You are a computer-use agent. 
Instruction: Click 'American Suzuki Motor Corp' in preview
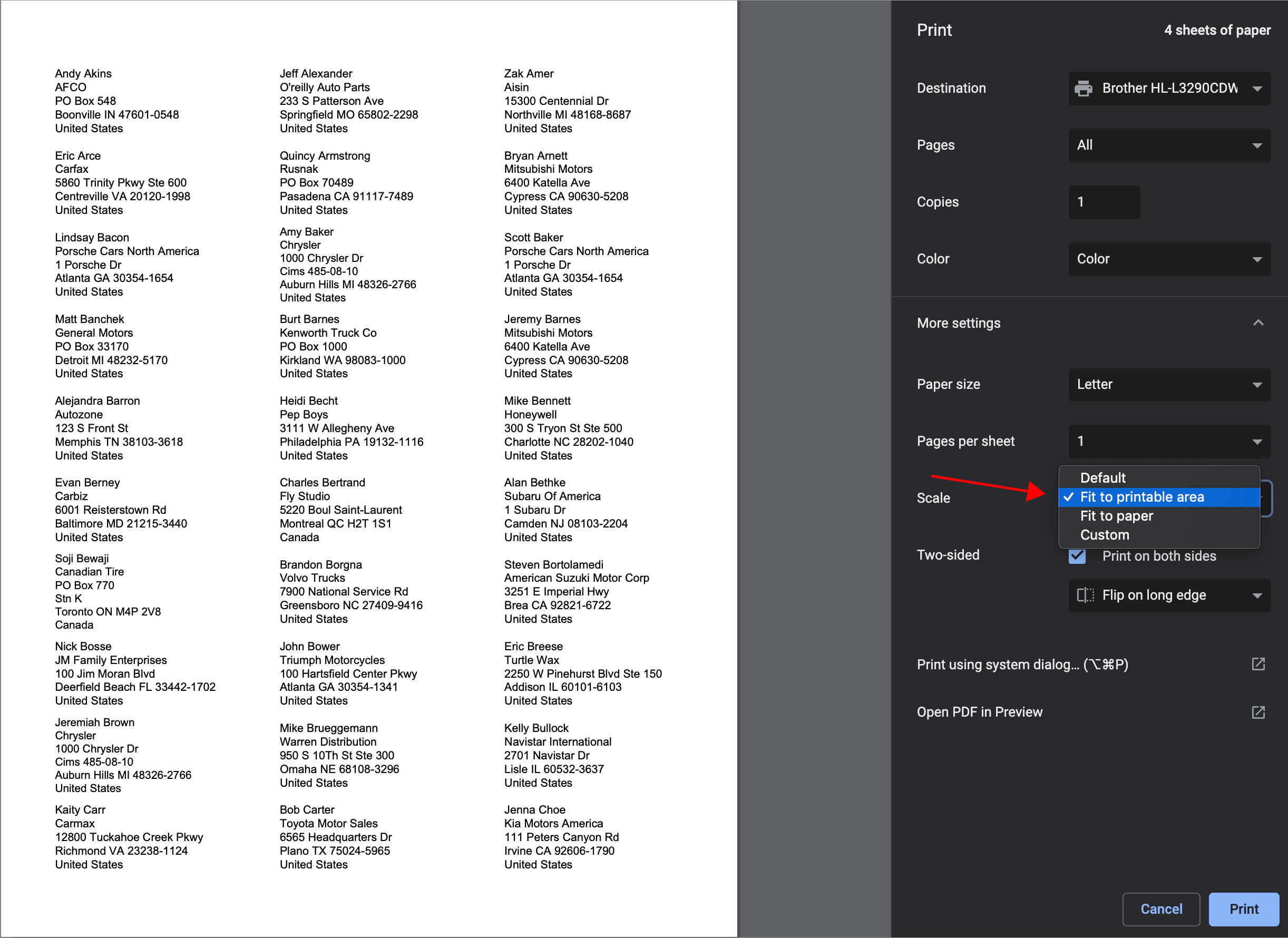577,578
